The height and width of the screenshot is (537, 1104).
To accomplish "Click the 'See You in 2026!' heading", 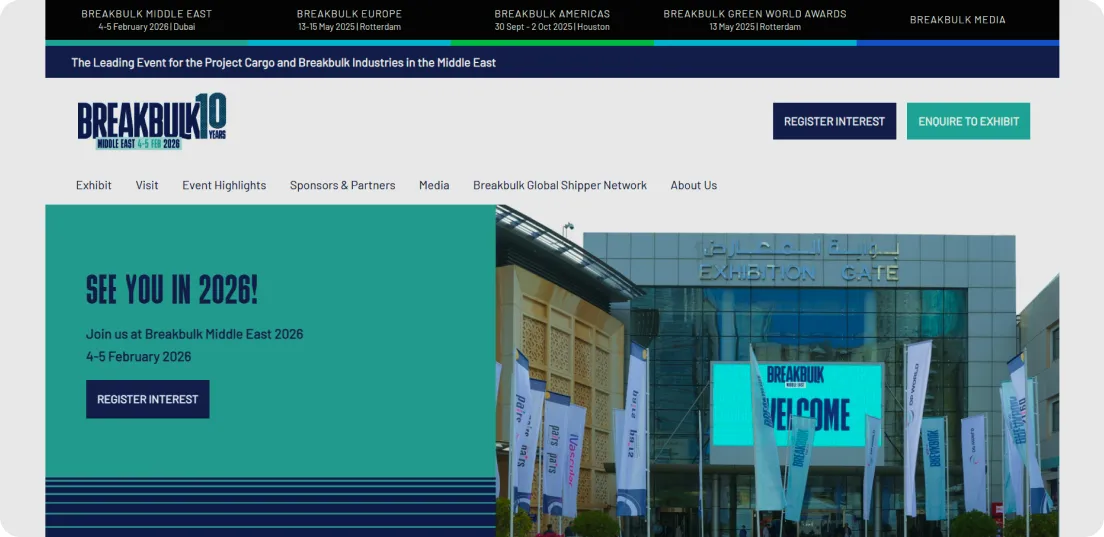I will click(172, 290).
